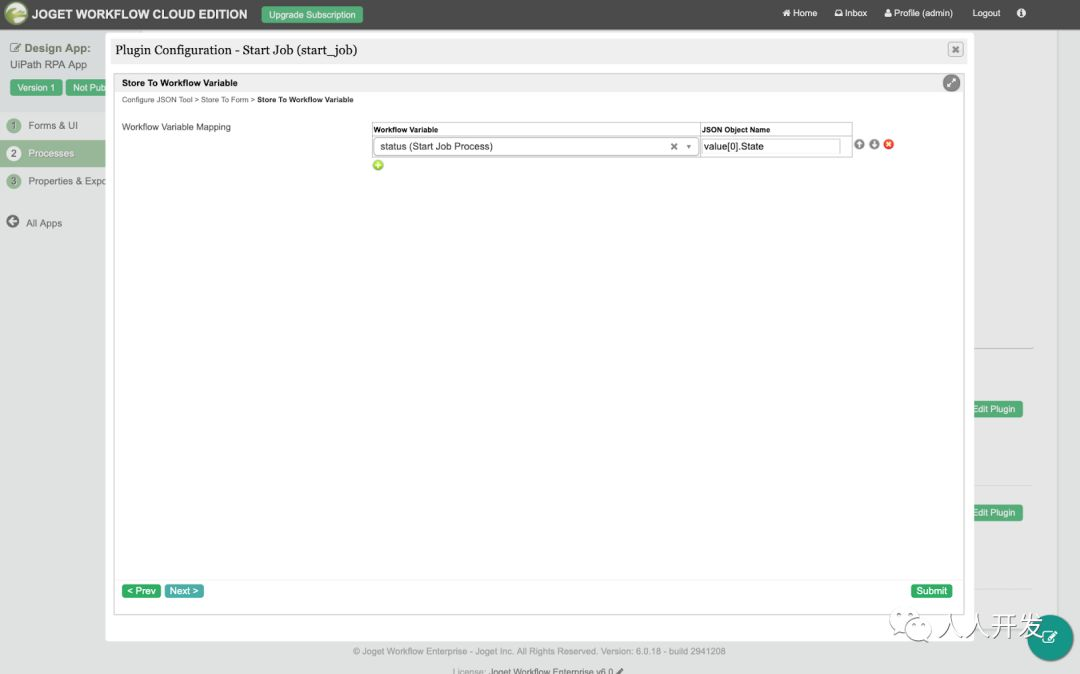Click Upgrade Subscription button

pyautogui.click(x=312, y=14)
